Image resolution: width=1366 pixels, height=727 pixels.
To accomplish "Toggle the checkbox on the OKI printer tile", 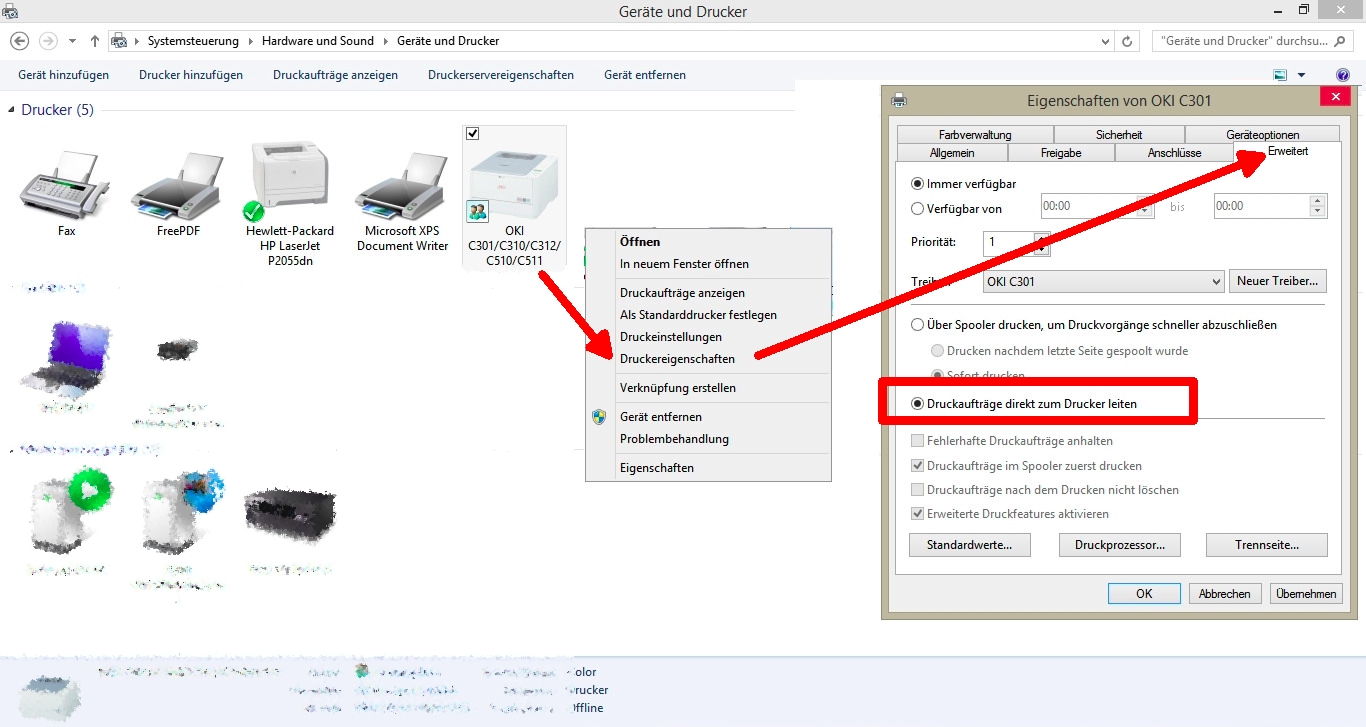I will click(473, 133).
